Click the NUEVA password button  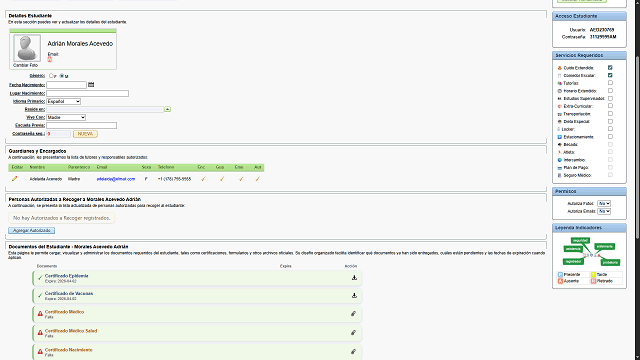(x=85, y=134)
